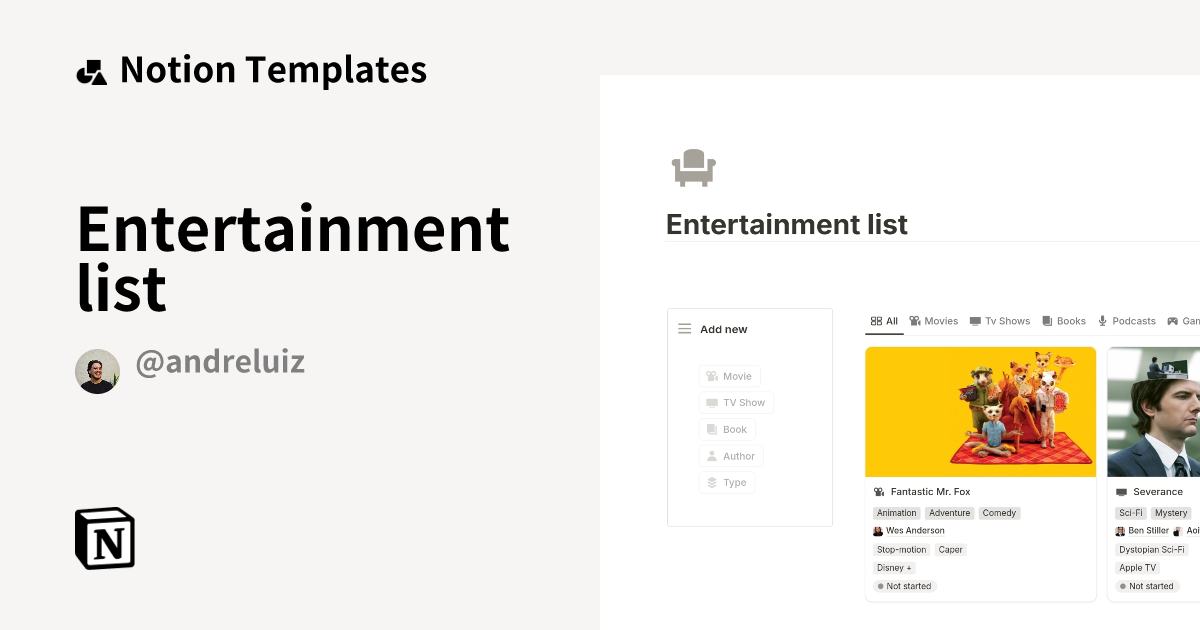Screen dimensions: 1200x630
Task: Click the movie camera icon on Movies tab
Action: pyautogui.click(x=915, y=321)
